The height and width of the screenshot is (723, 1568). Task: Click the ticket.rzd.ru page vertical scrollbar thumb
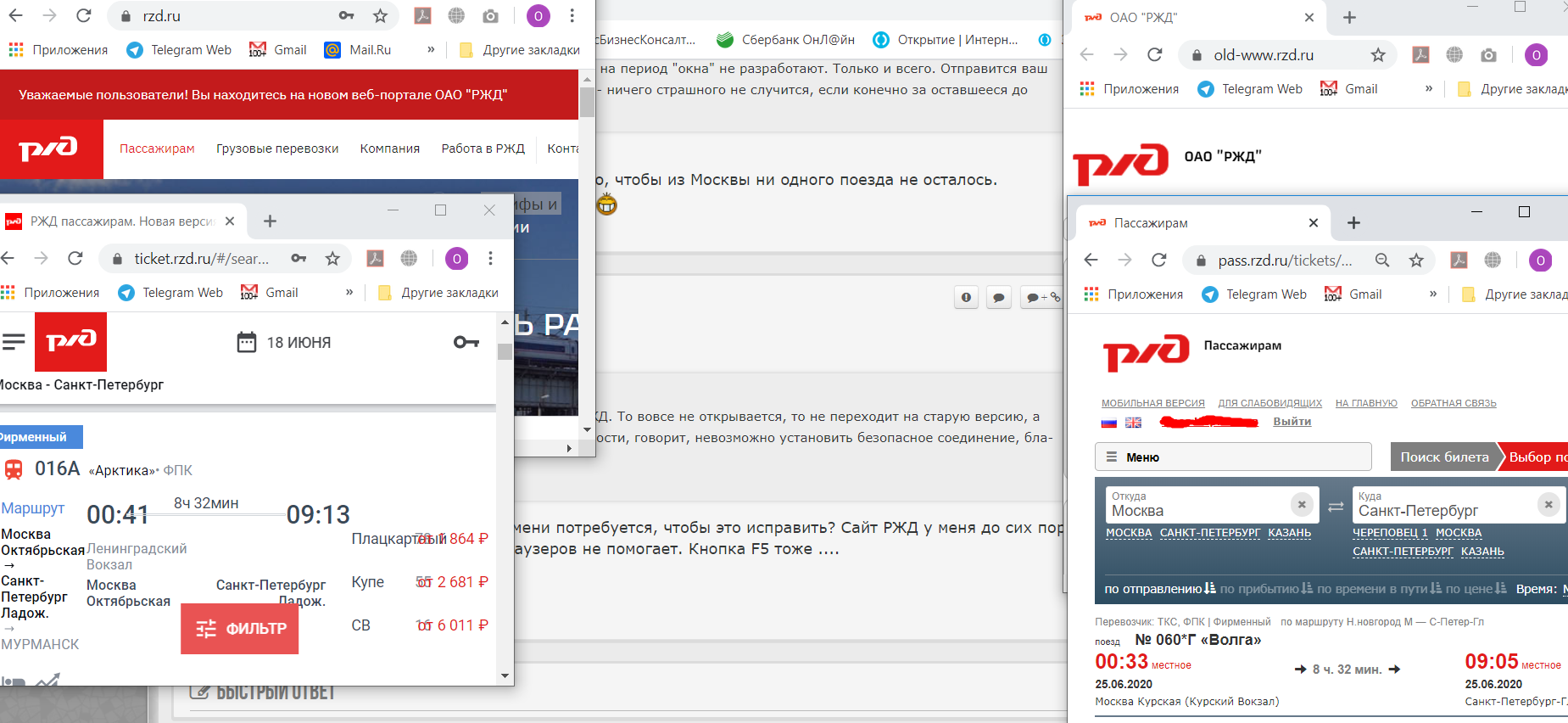point(505,351)
